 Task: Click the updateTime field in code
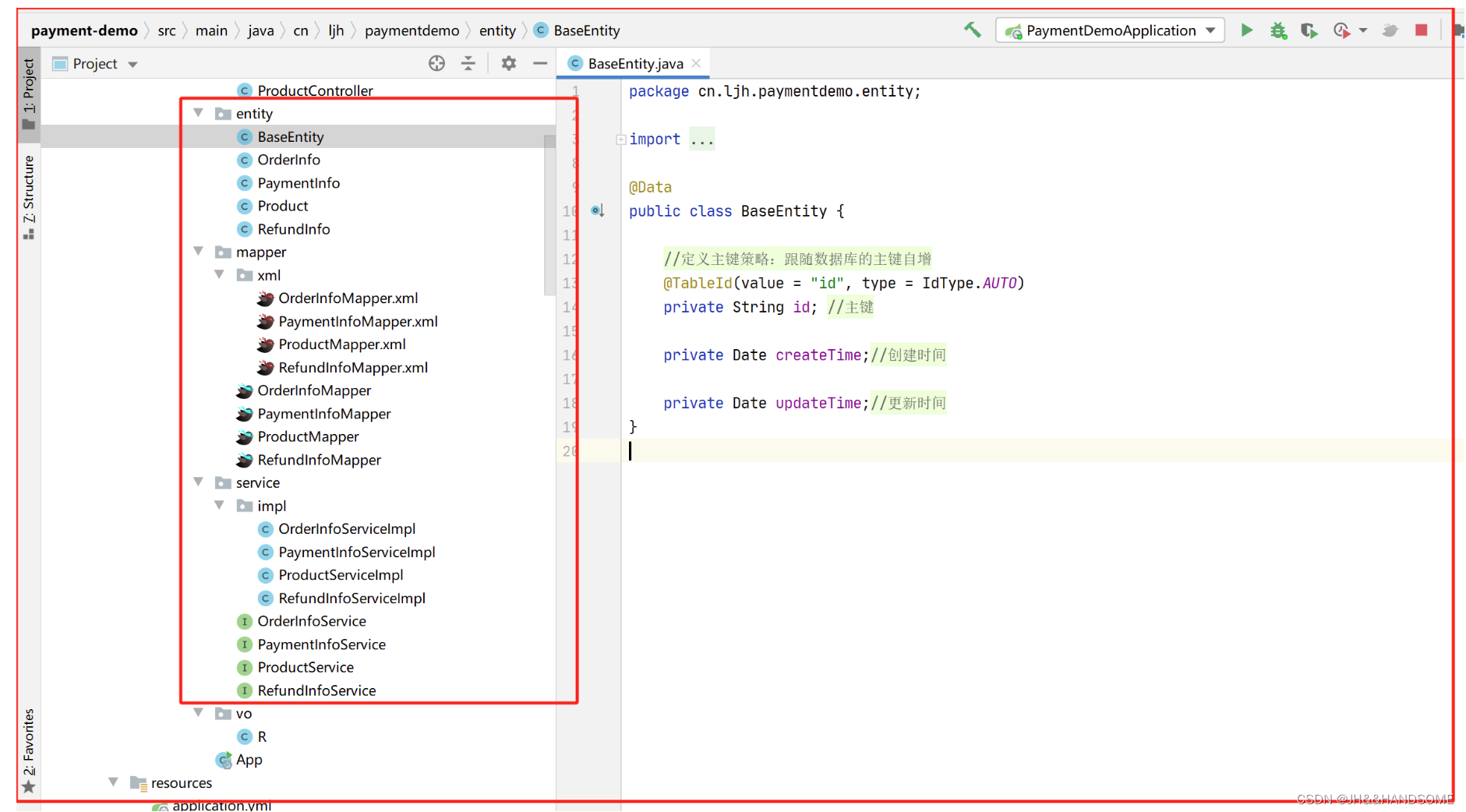pyautogui.click(x=818, y=403)
